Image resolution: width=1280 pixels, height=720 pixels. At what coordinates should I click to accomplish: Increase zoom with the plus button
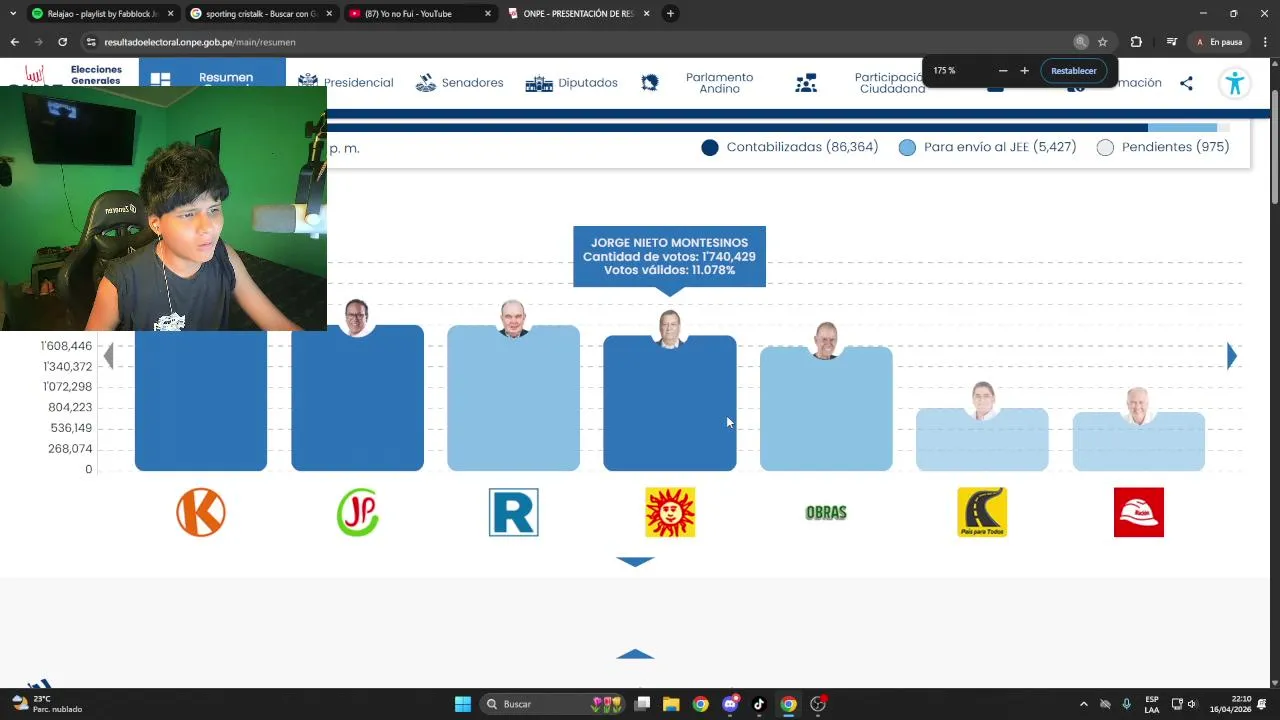coord(1024,71)
